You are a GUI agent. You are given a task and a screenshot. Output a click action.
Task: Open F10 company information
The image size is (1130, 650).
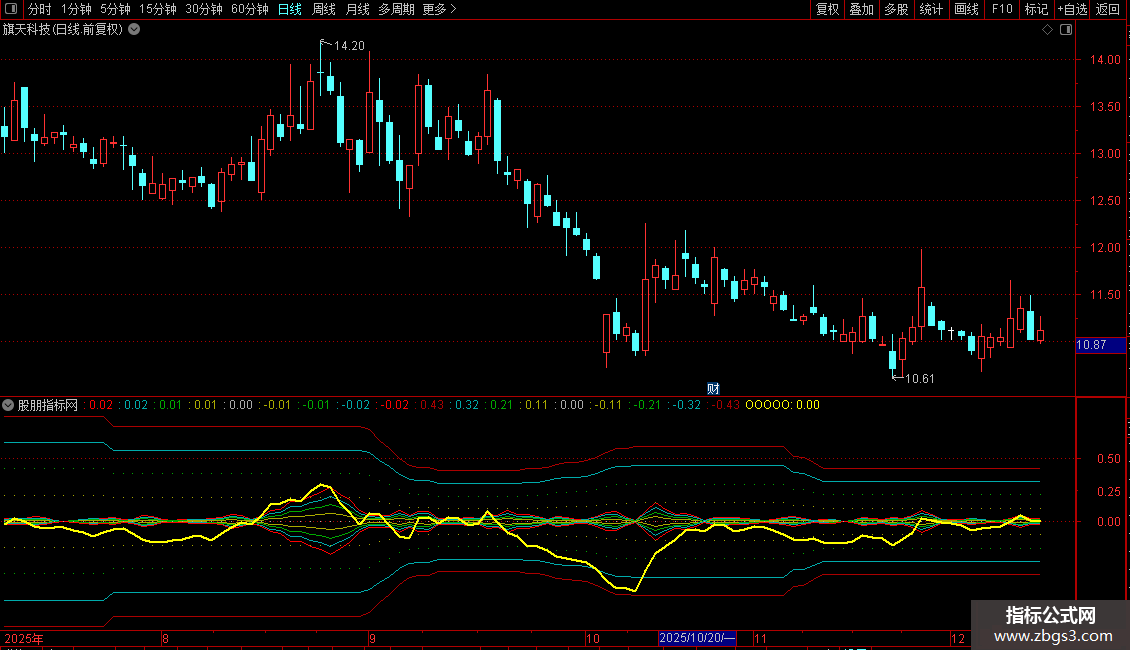click(x=1001, y=10)
